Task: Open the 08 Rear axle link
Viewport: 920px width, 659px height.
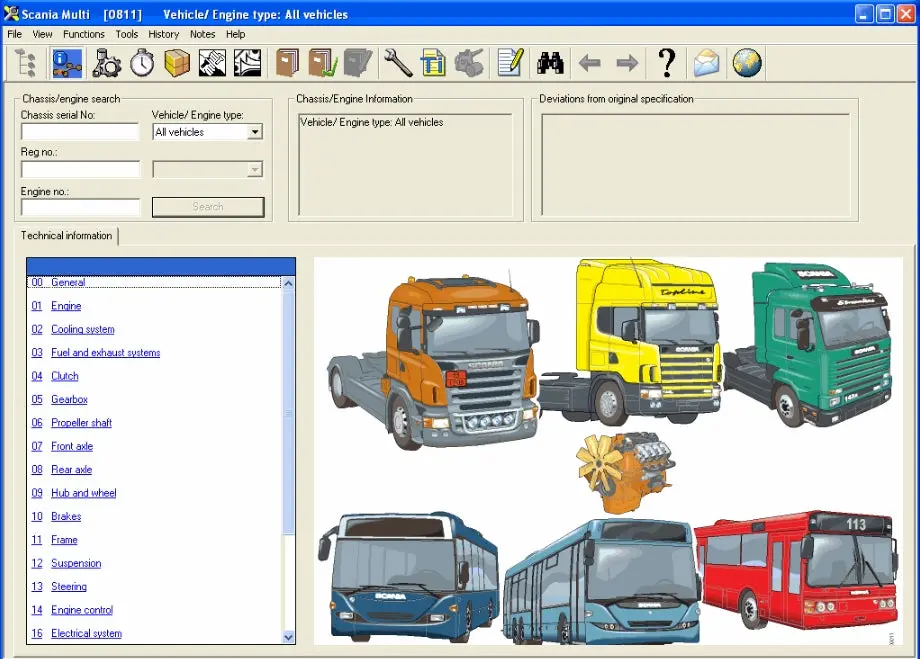Action: (x=62, y=469)
